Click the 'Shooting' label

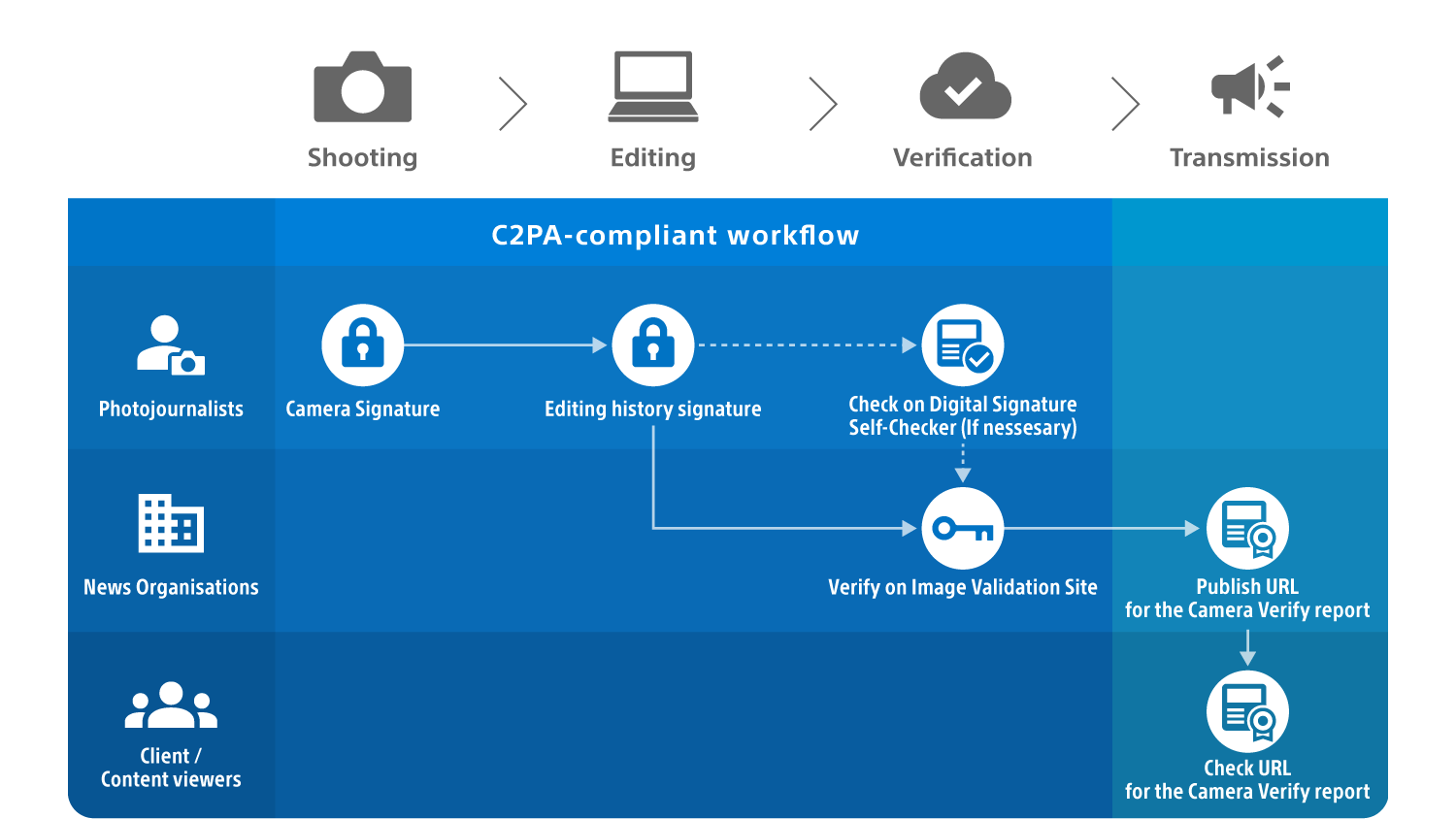(363, 158)
